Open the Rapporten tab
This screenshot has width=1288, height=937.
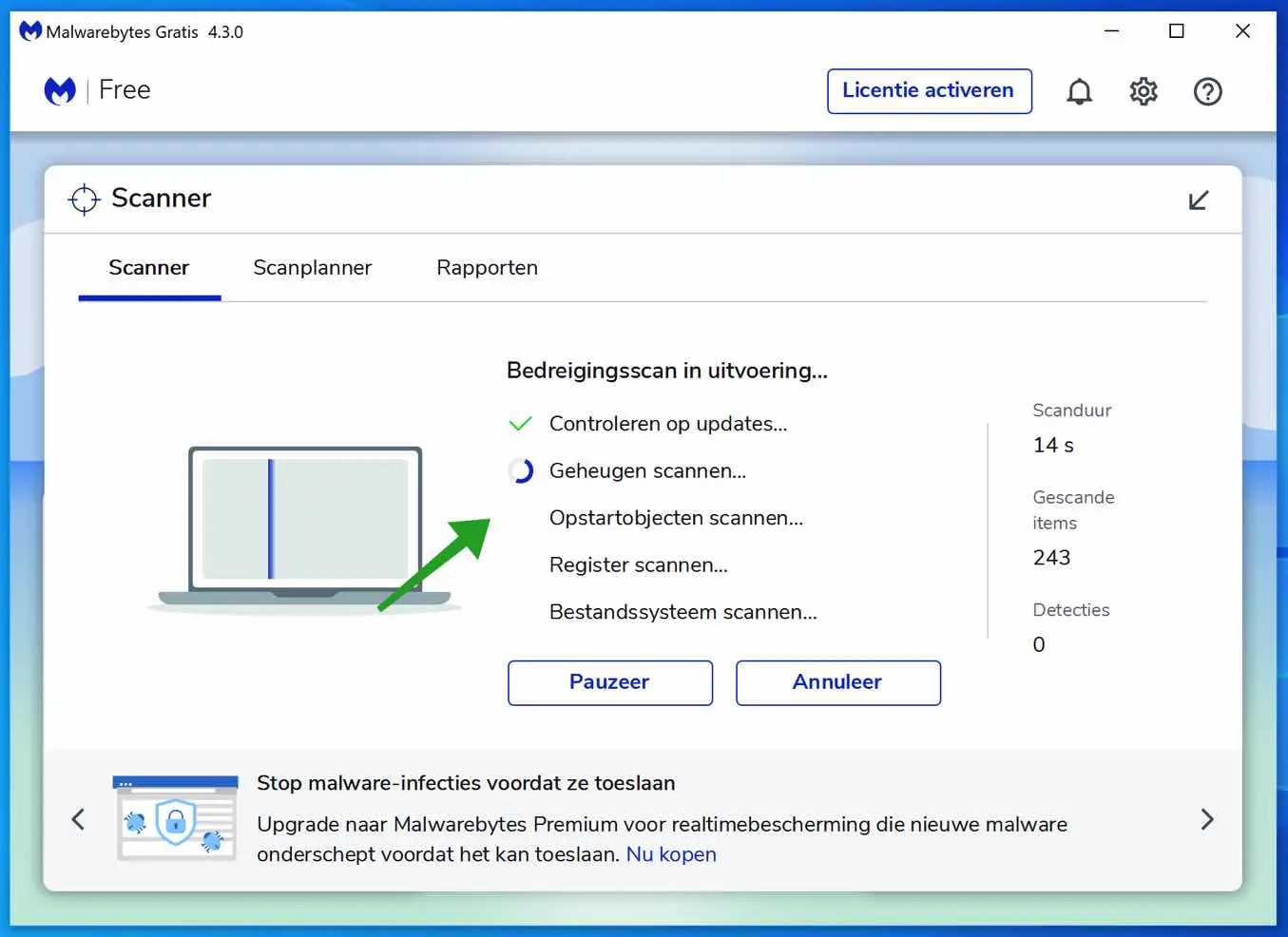click(x=488, y=268)
